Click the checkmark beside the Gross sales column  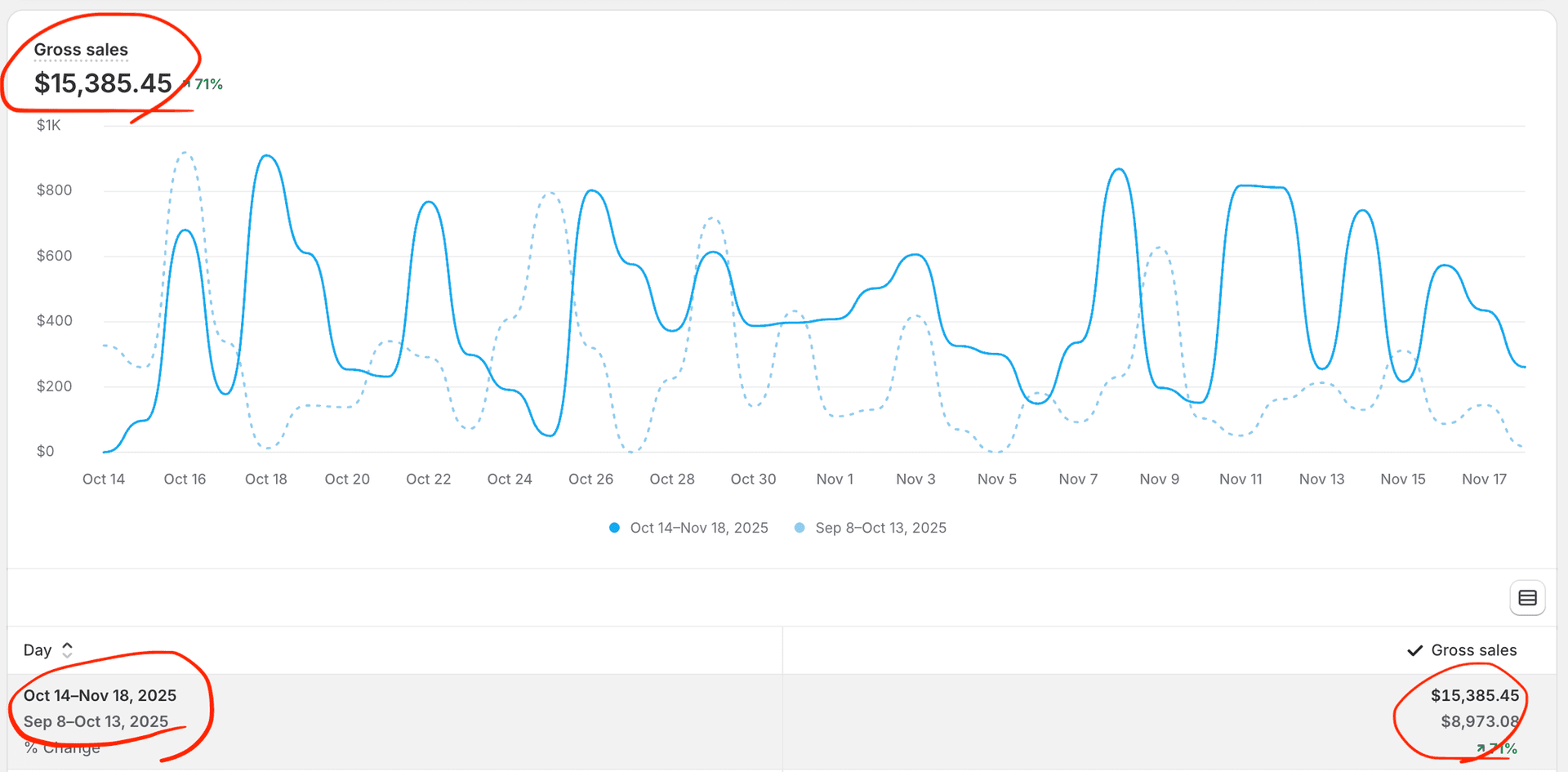pos(1414,649)
